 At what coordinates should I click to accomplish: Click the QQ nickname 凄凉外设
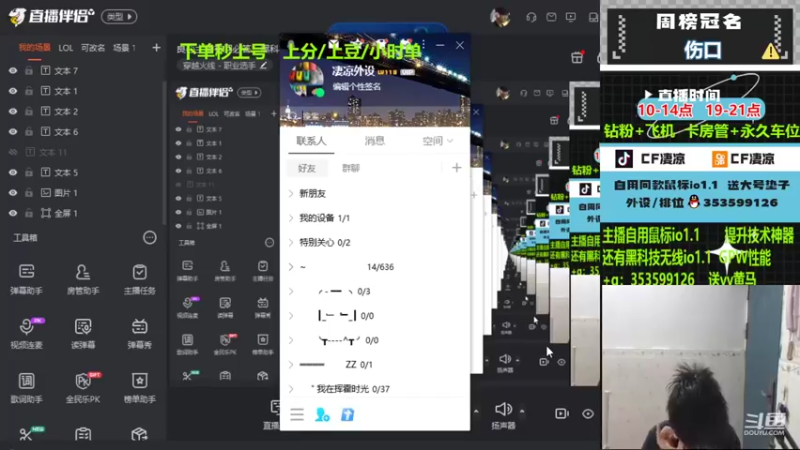(353, 71)
